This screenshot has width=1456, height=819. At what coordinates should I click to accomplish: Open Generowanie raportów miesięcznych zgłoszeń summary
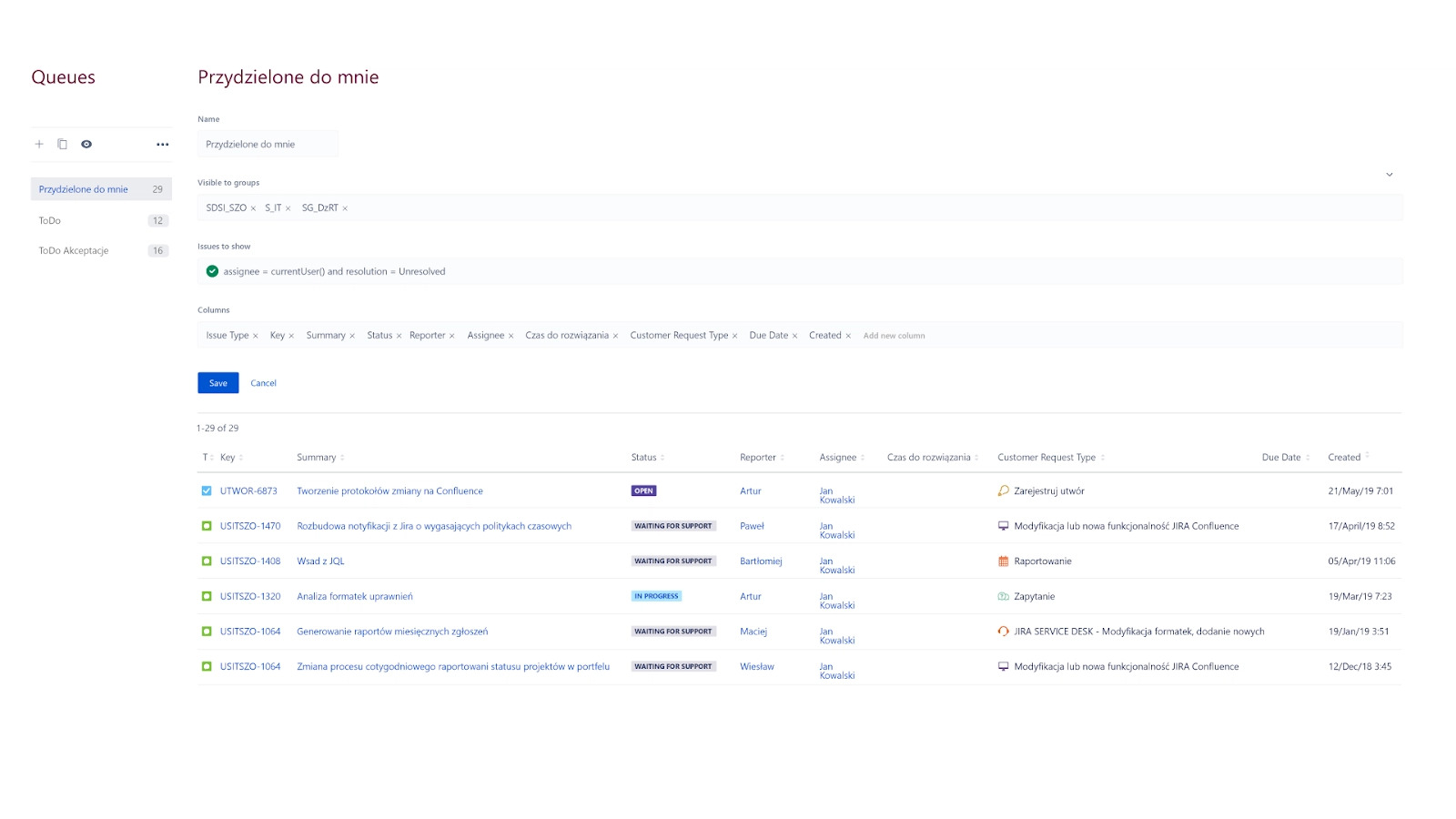(x=392, y=632)
